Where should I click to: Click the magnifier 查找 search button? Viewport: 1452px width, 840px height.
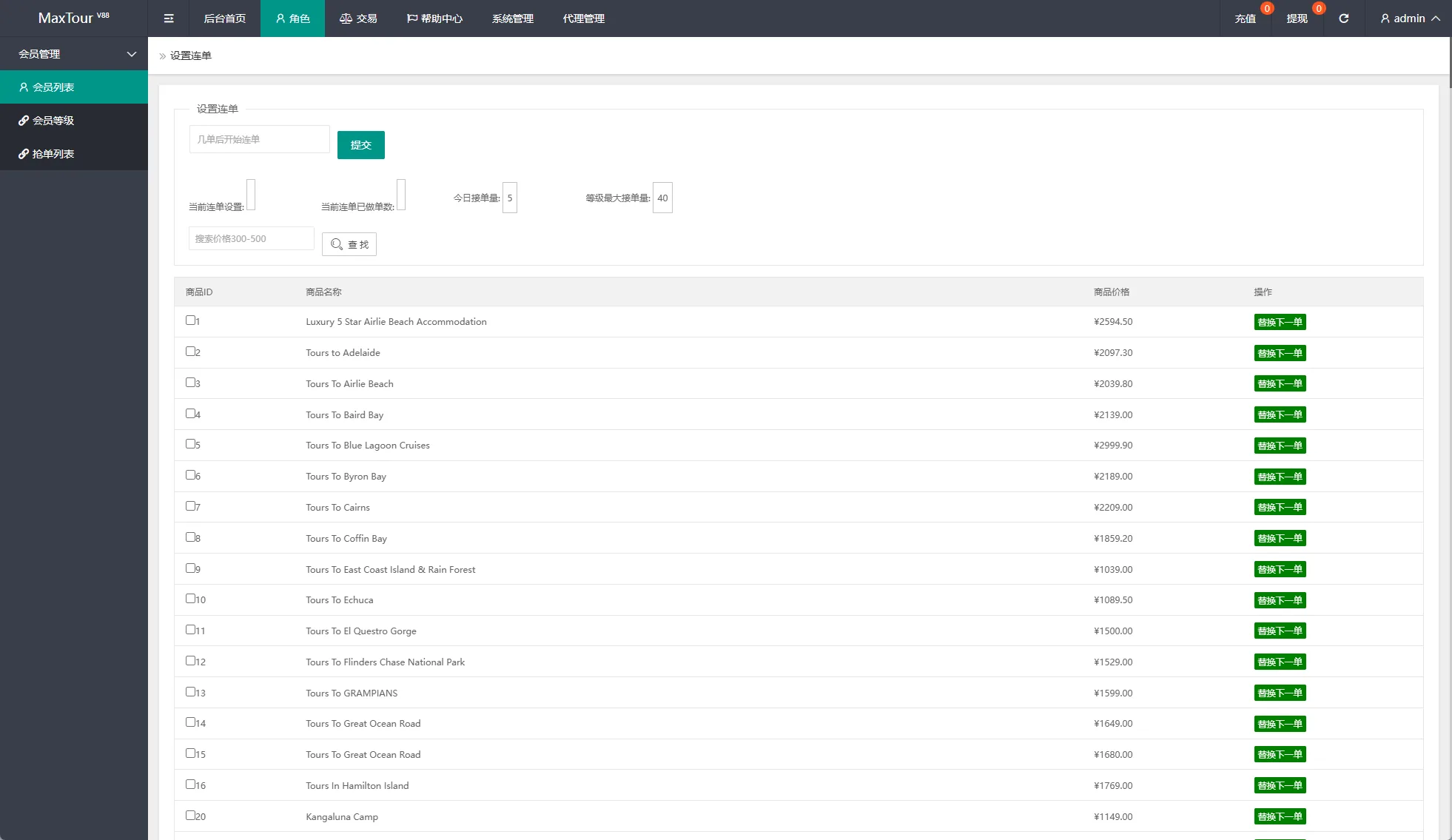tap(349, 244)
